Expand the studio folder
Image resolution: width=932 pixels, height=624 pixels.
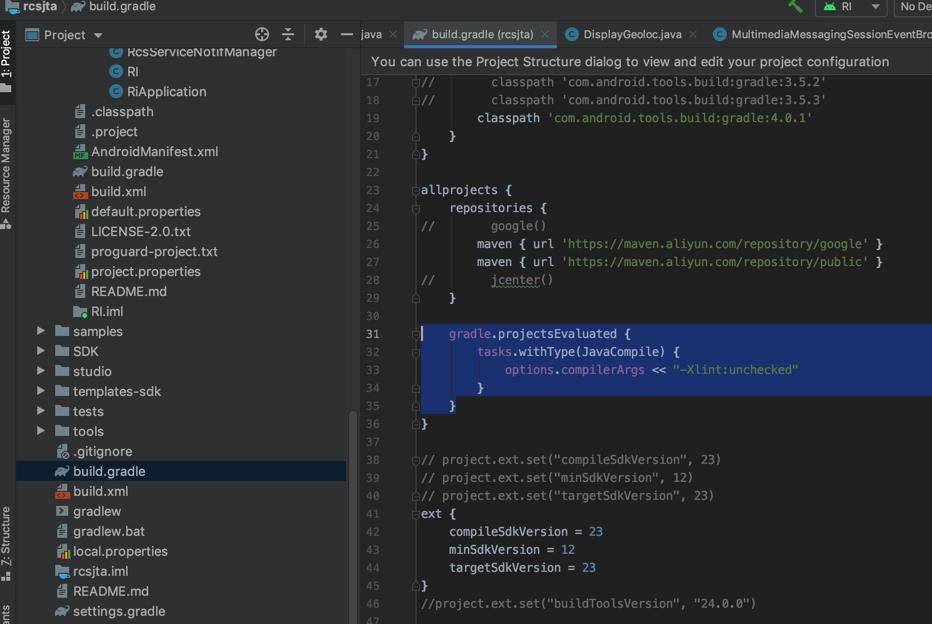point(40,371)
